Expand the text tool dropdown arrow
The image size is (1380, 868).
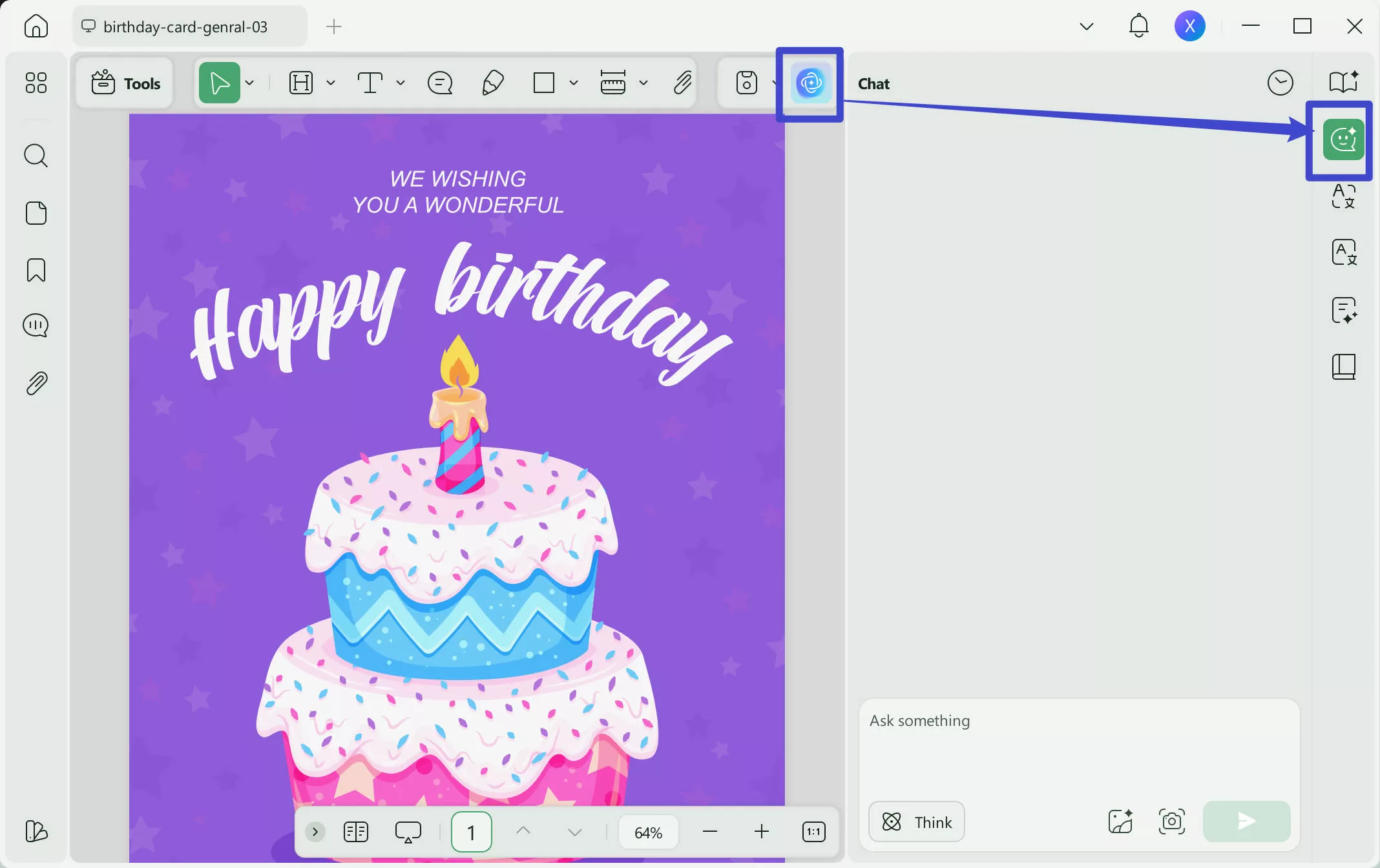401,83
